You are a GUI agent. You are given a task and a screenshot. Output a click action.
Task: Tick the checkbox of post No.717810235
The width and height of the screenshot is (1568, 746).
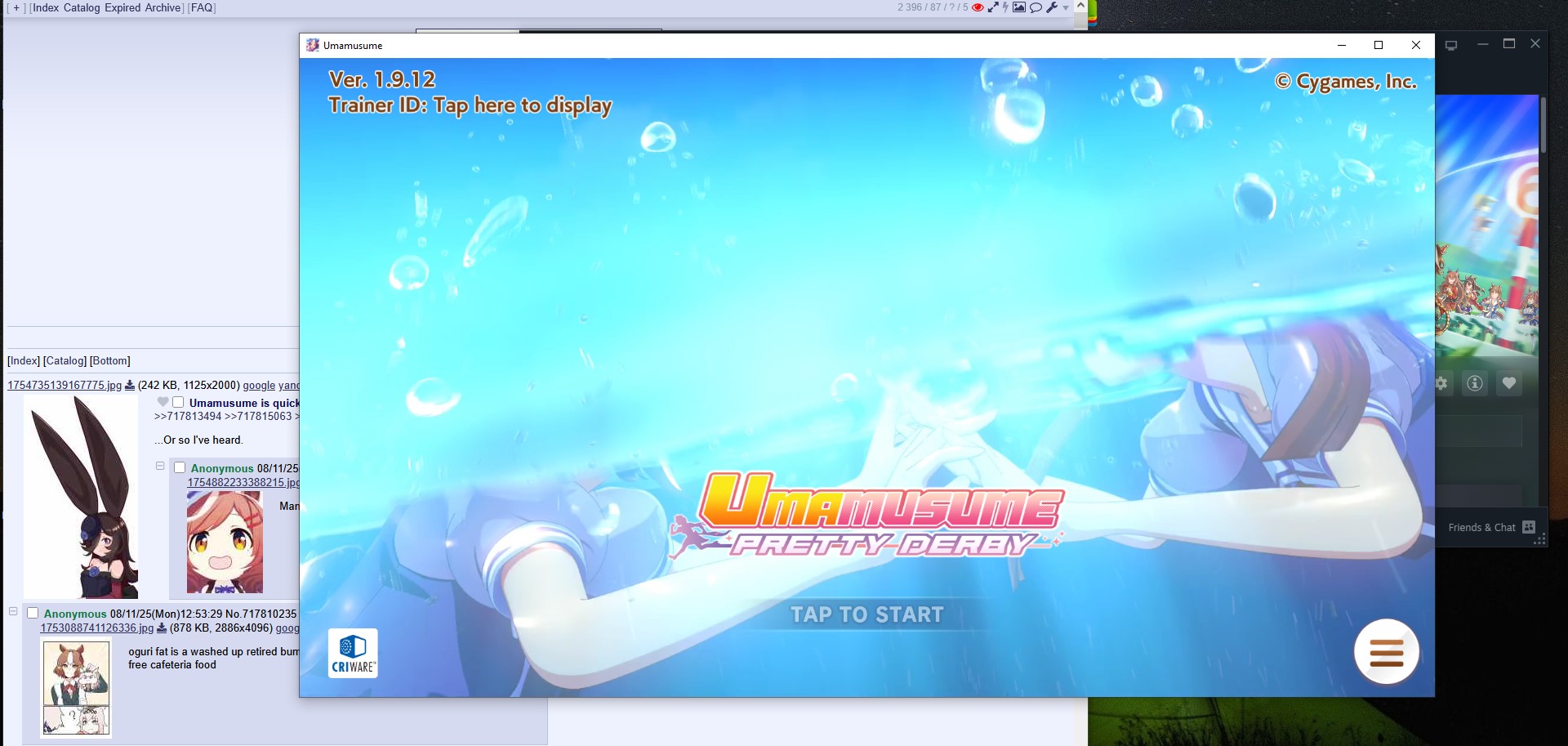[x=33, y=613]
